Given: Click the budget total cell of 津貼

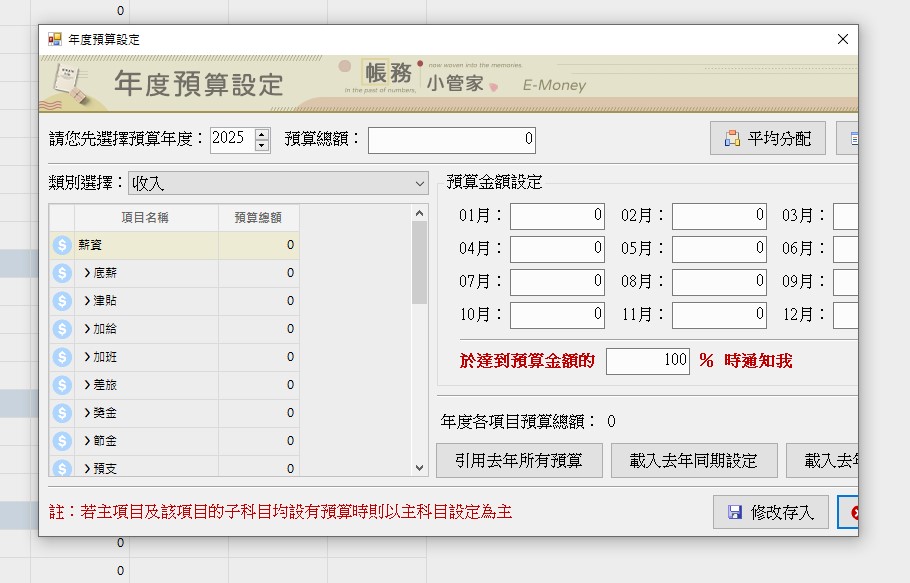Looking at the screenshot, I should pyautogui.click(x=259, y=300).
